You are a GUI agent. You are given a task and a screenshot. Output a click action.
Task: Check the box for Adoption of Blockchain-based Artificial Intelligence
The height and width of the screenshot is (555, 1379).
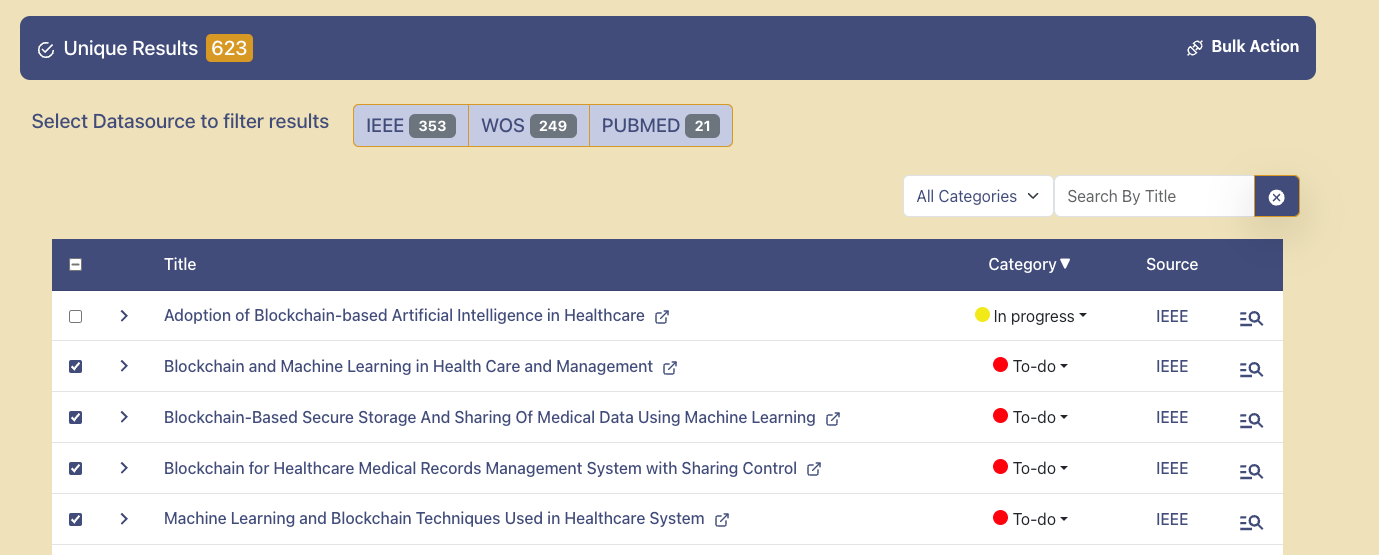tap(75, 316)
